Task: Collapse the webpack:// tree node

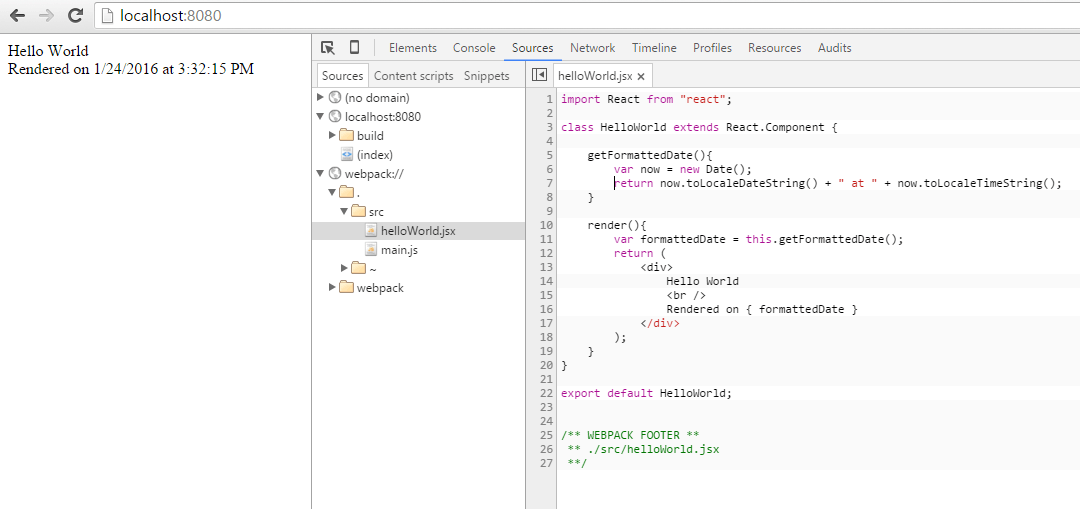Action: pos(320,174)
